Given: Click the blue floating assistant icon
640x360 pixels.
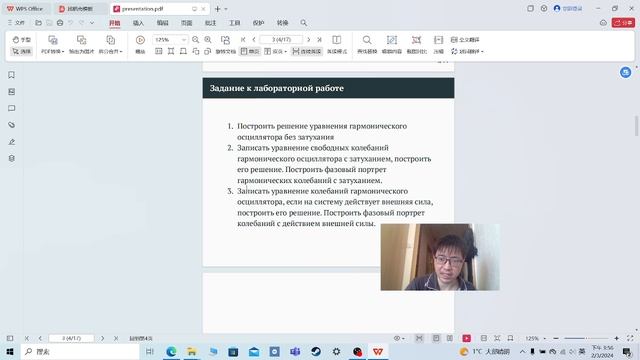Looking at the screenshot, I should (x=626, y=73).
